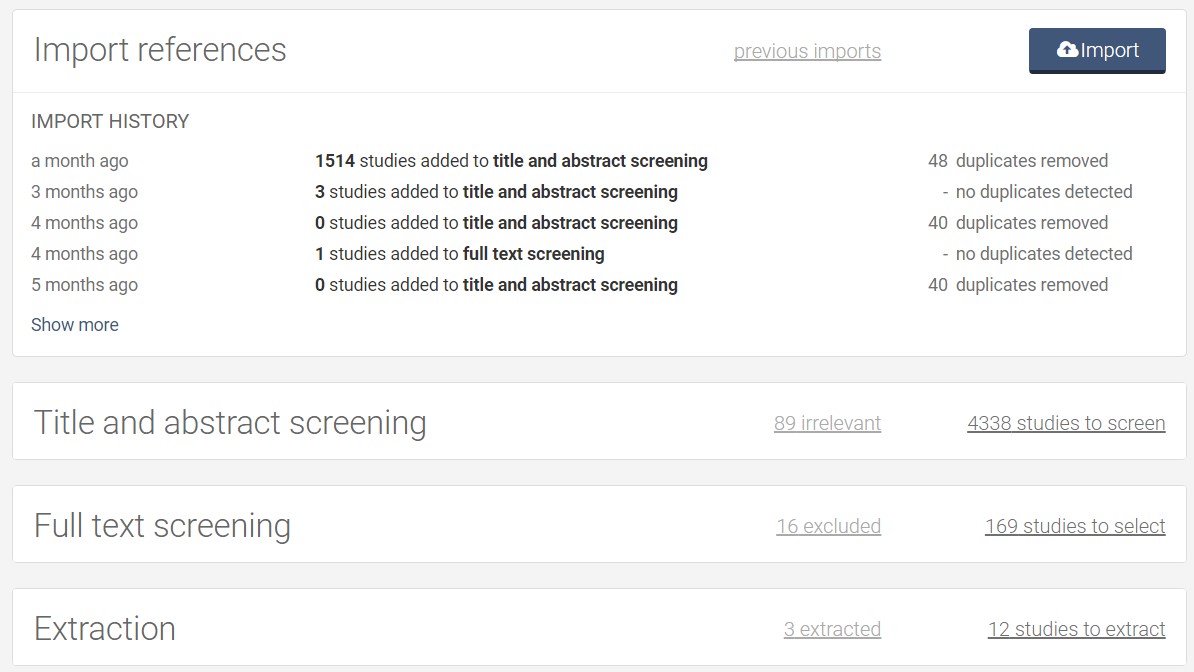Click the '5 months ago' timestamp
Viewport: 1194px width, 672px height.
tap(84, 285)
